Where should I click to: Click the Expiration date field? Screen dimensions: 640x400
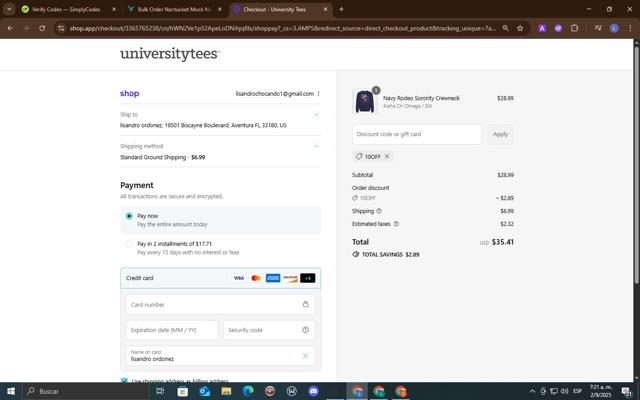tap(172, 330)
